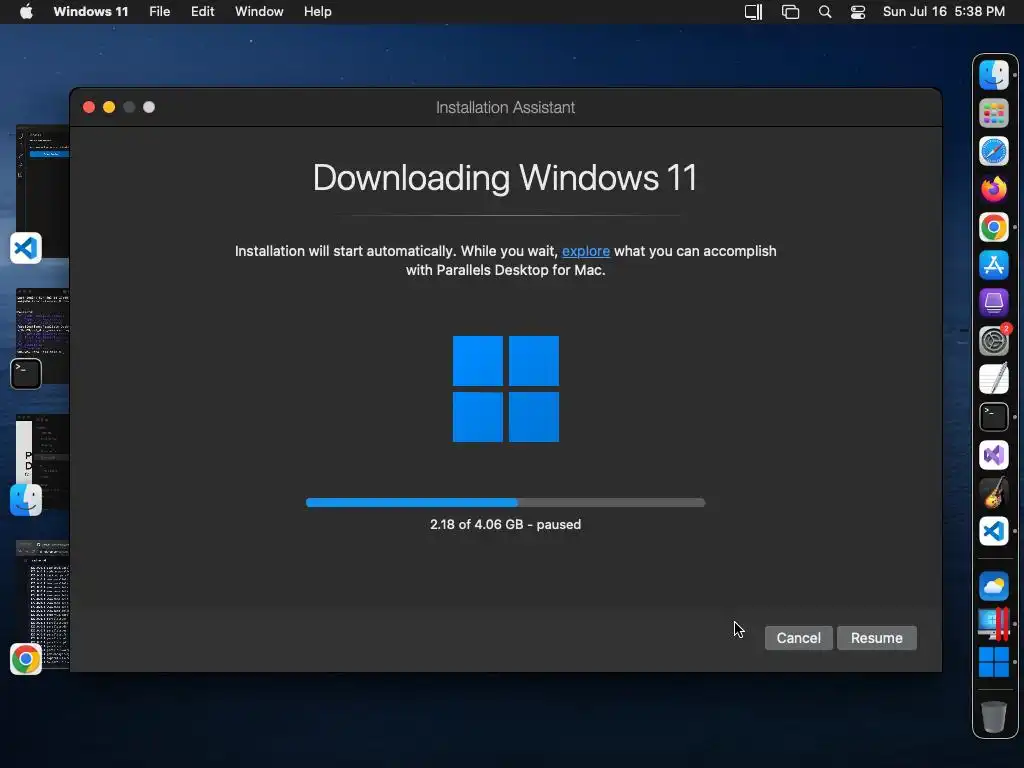The image size is (1024, 768).
Task: Open the App Store from the Dock
Action: click(x=994, y=265)
